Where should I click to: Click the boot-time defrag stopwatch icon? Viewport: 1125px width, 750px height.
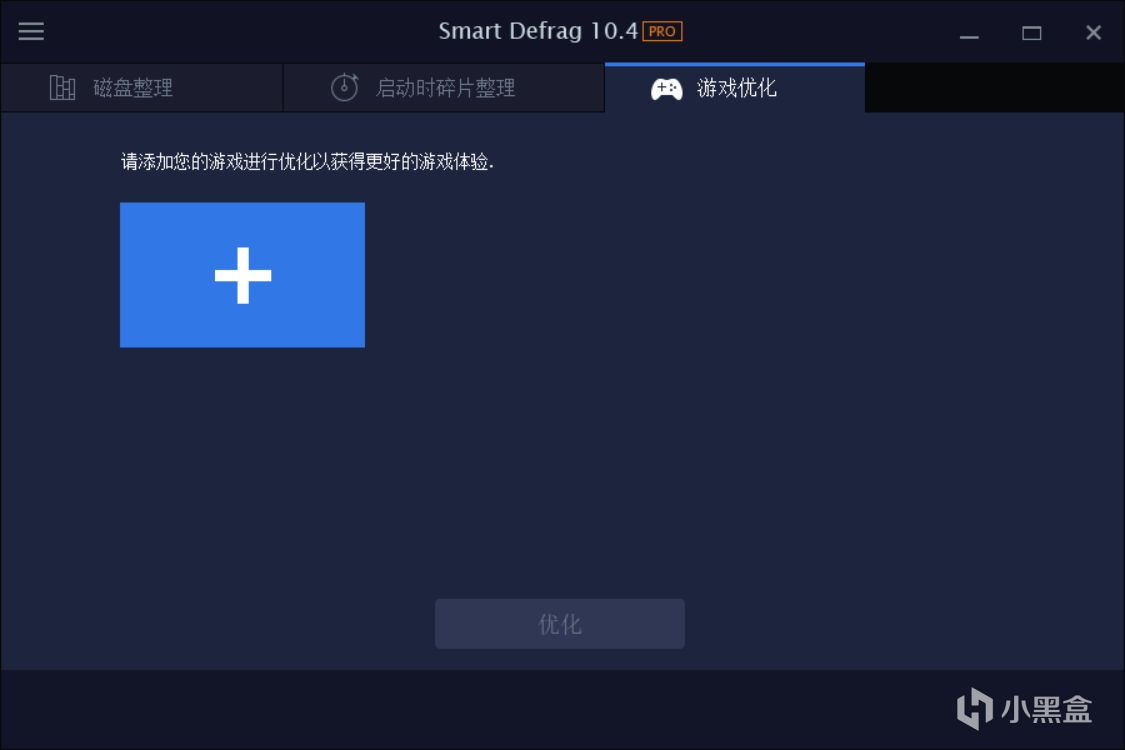[344, 88]
